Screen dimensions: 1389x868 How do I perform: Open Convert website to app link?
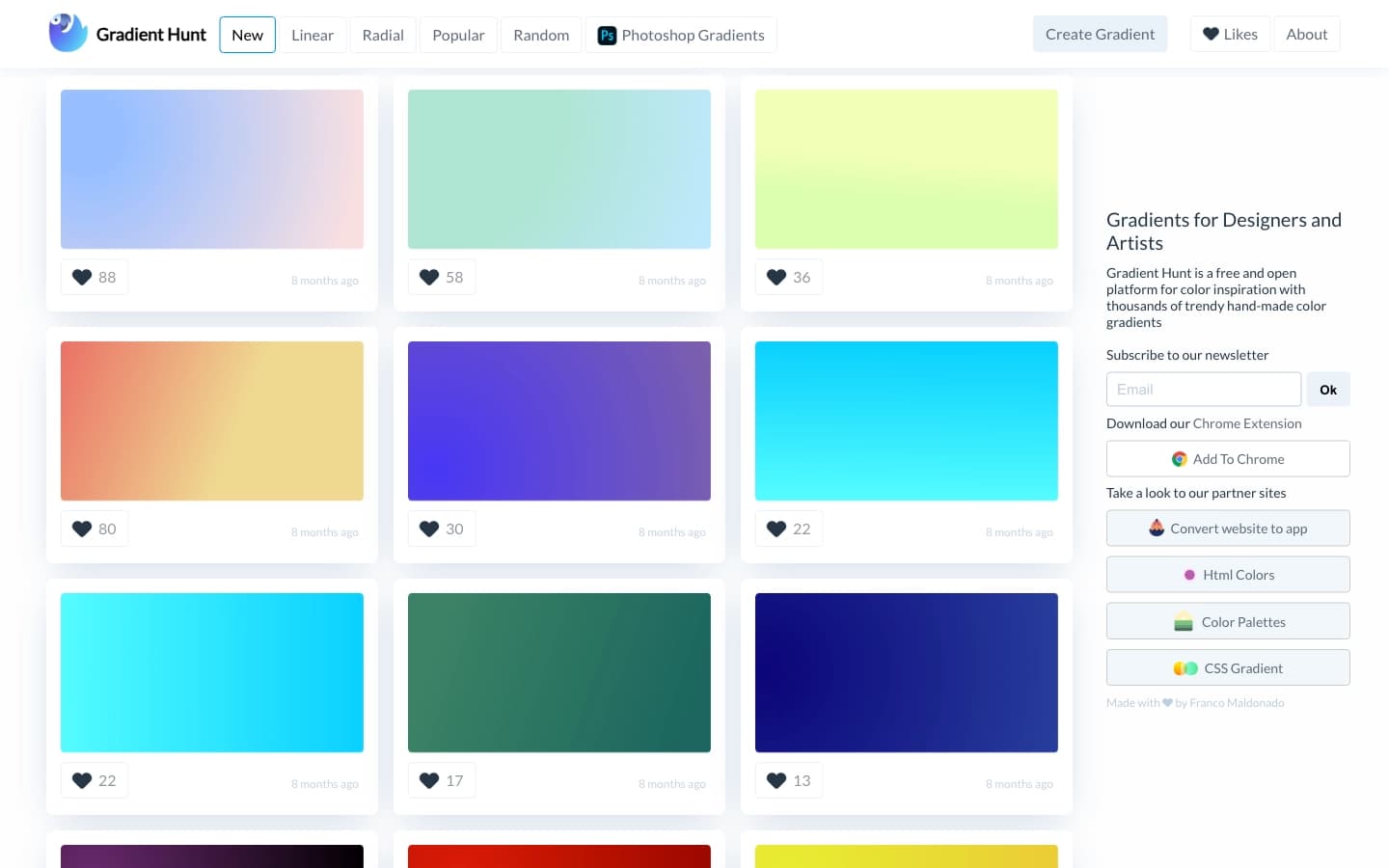point(1228,529)
